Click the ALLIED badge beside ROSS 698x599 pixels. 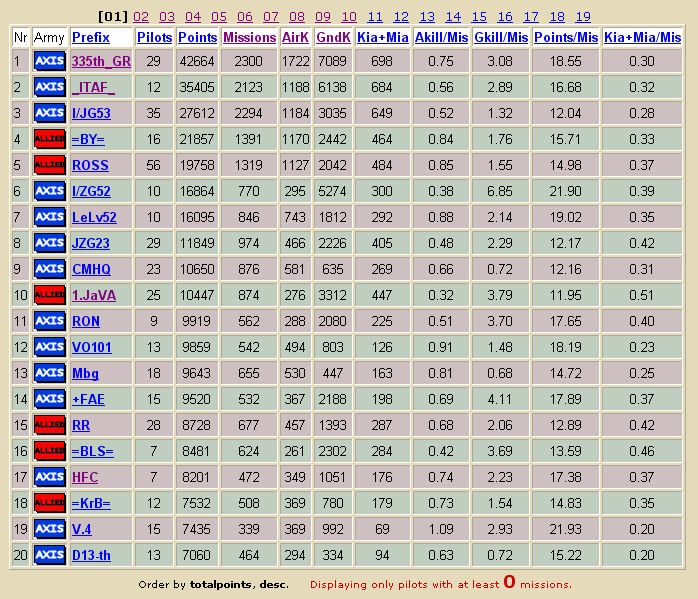click(50, 165)
